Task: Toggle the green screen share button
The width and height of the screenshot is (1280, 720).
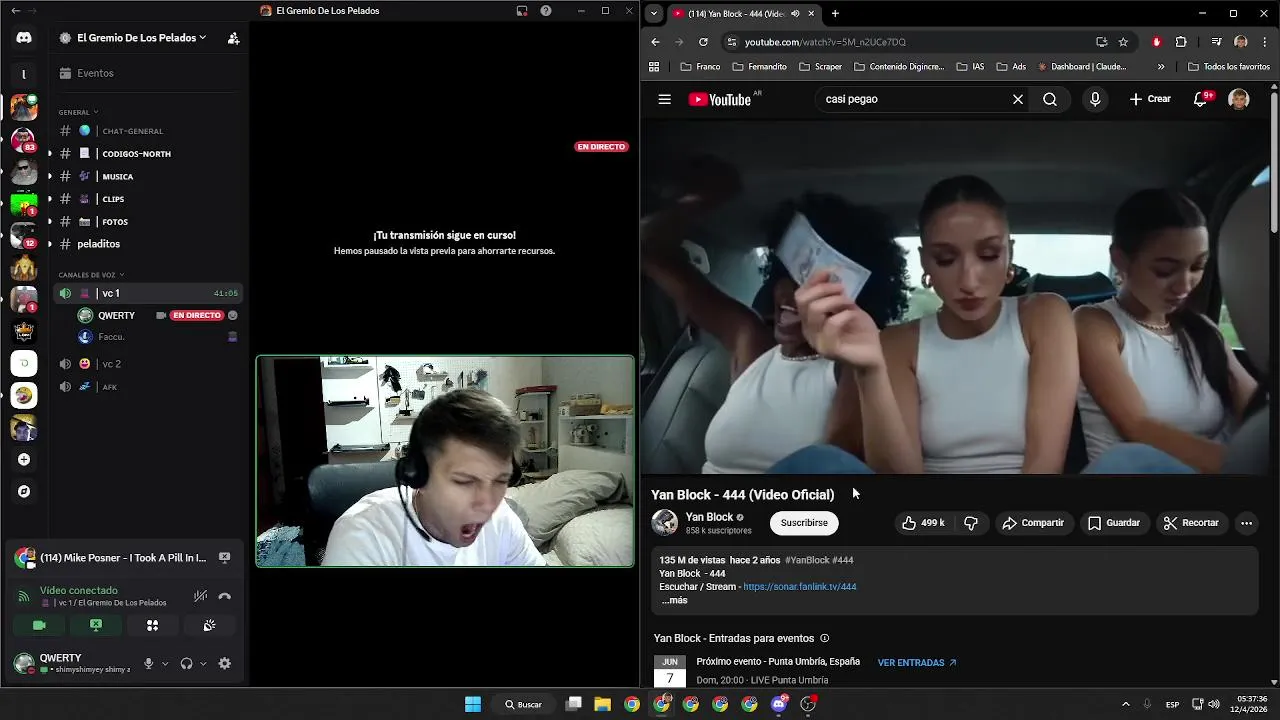Action: (96, 625)
